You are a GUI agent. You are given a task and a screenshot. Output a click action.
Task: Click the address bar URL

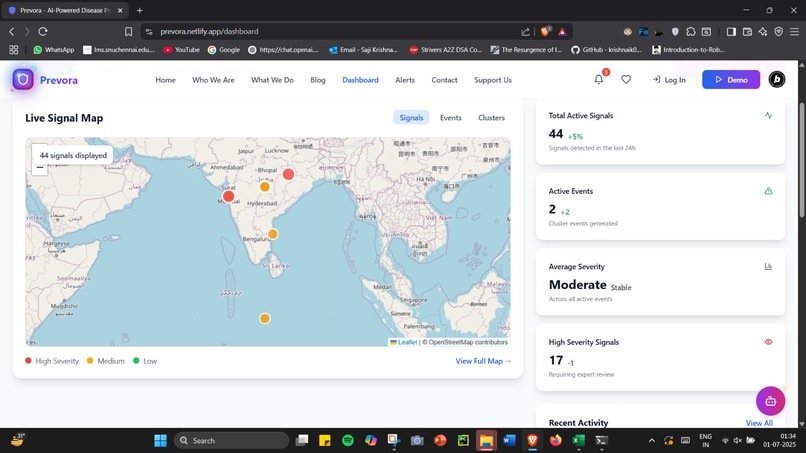coord(209,31)
